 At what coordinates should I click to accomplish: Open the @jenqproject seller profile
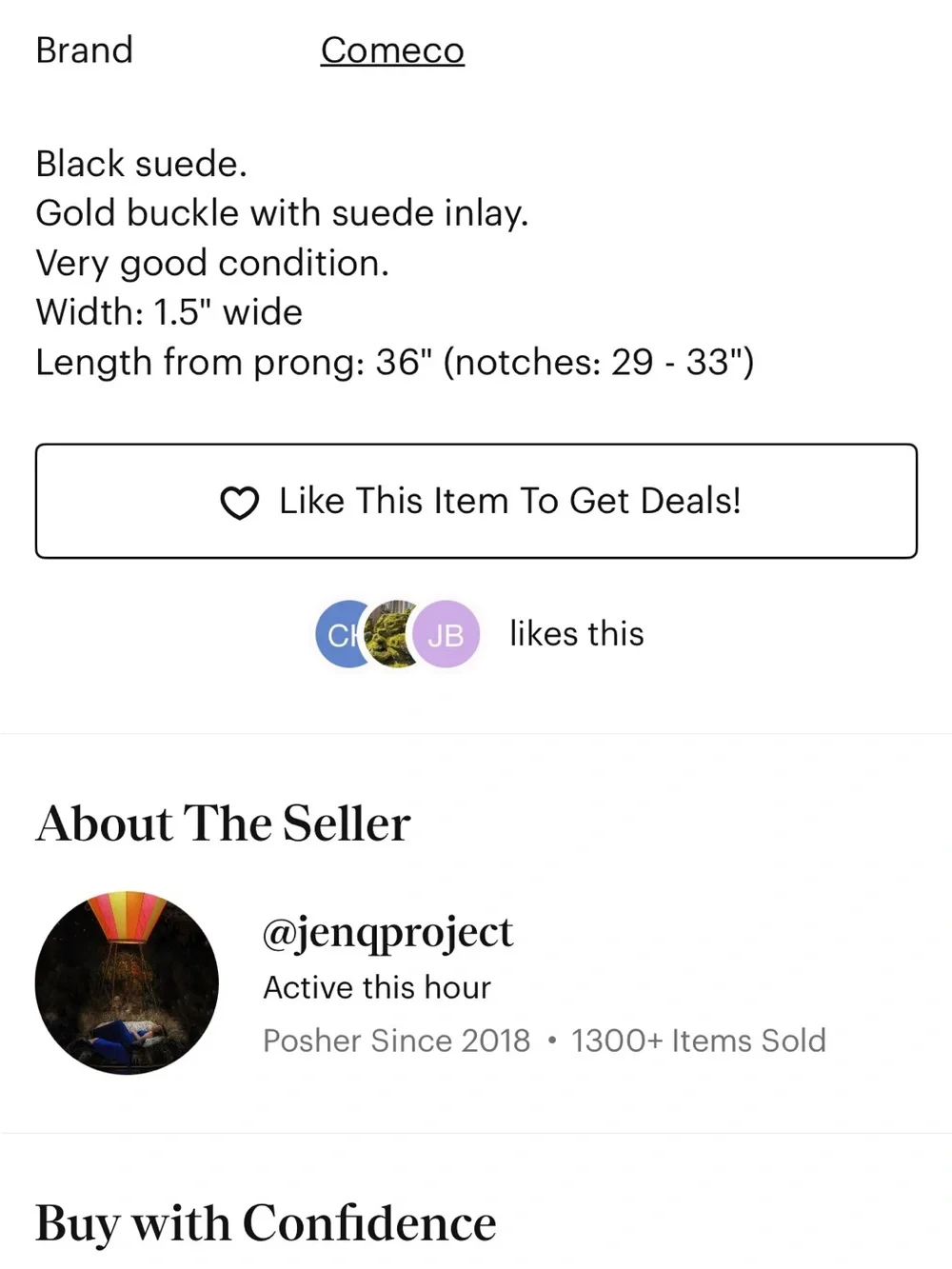pyautogui.click(x=387, y=932)
